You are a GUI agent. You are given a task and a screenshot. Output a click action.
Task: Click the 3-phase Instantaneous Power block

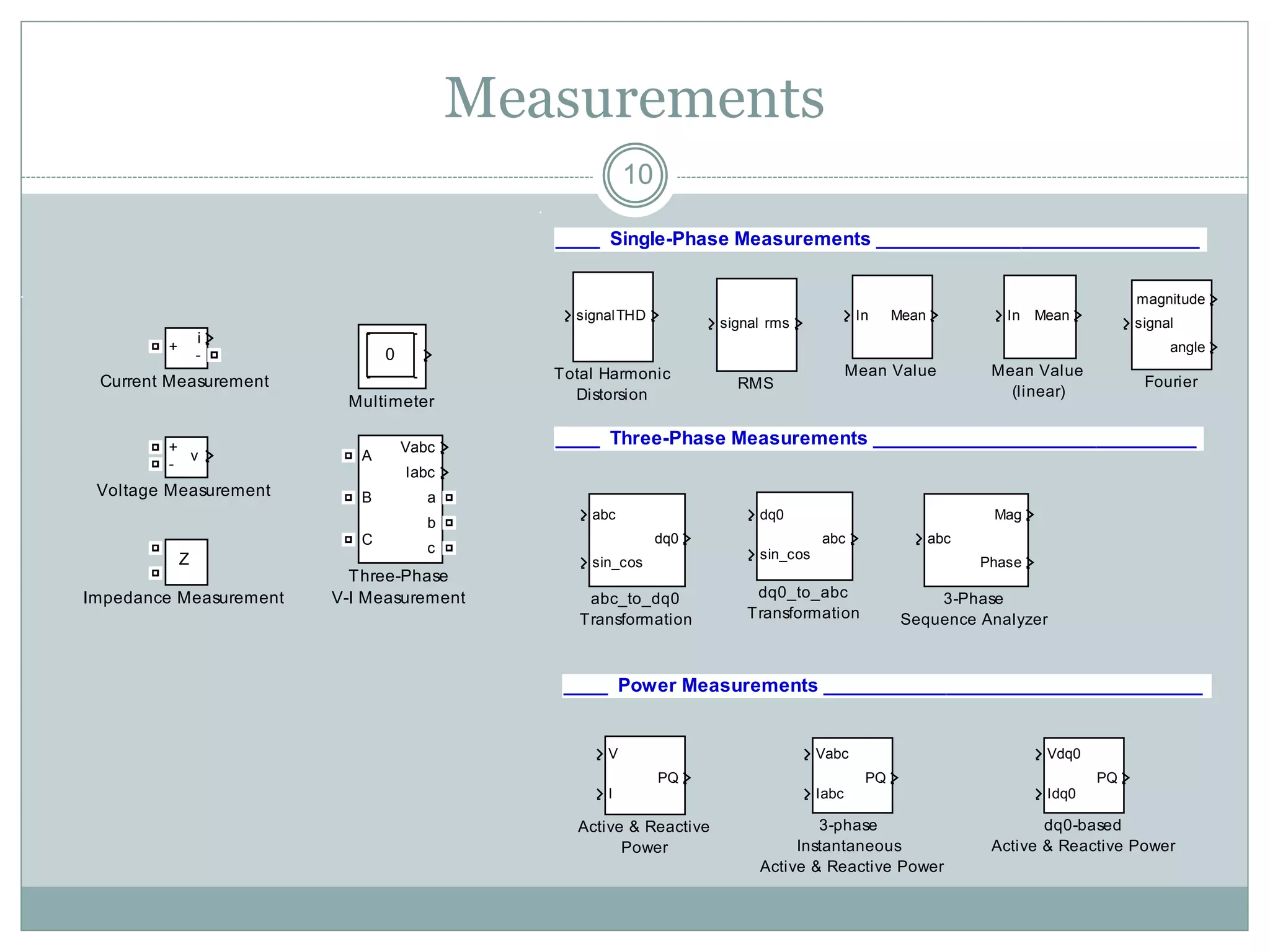pos(852,775)
